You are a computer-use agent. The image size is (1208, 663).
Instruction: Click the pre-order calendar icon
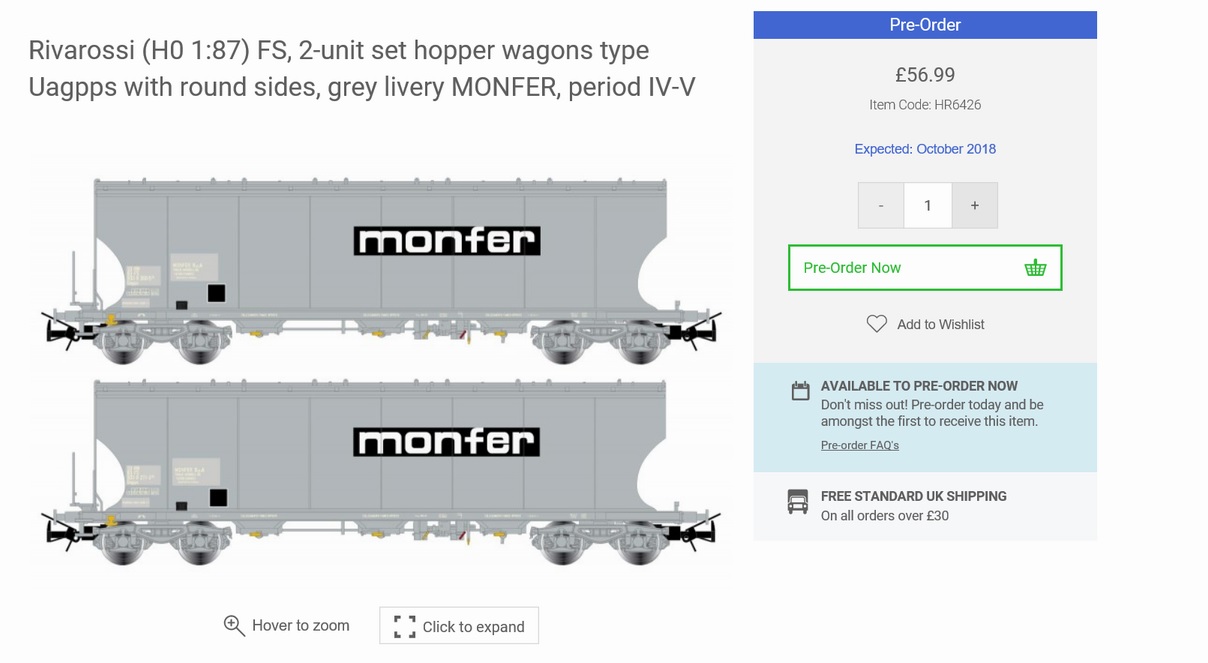point(800,391)
